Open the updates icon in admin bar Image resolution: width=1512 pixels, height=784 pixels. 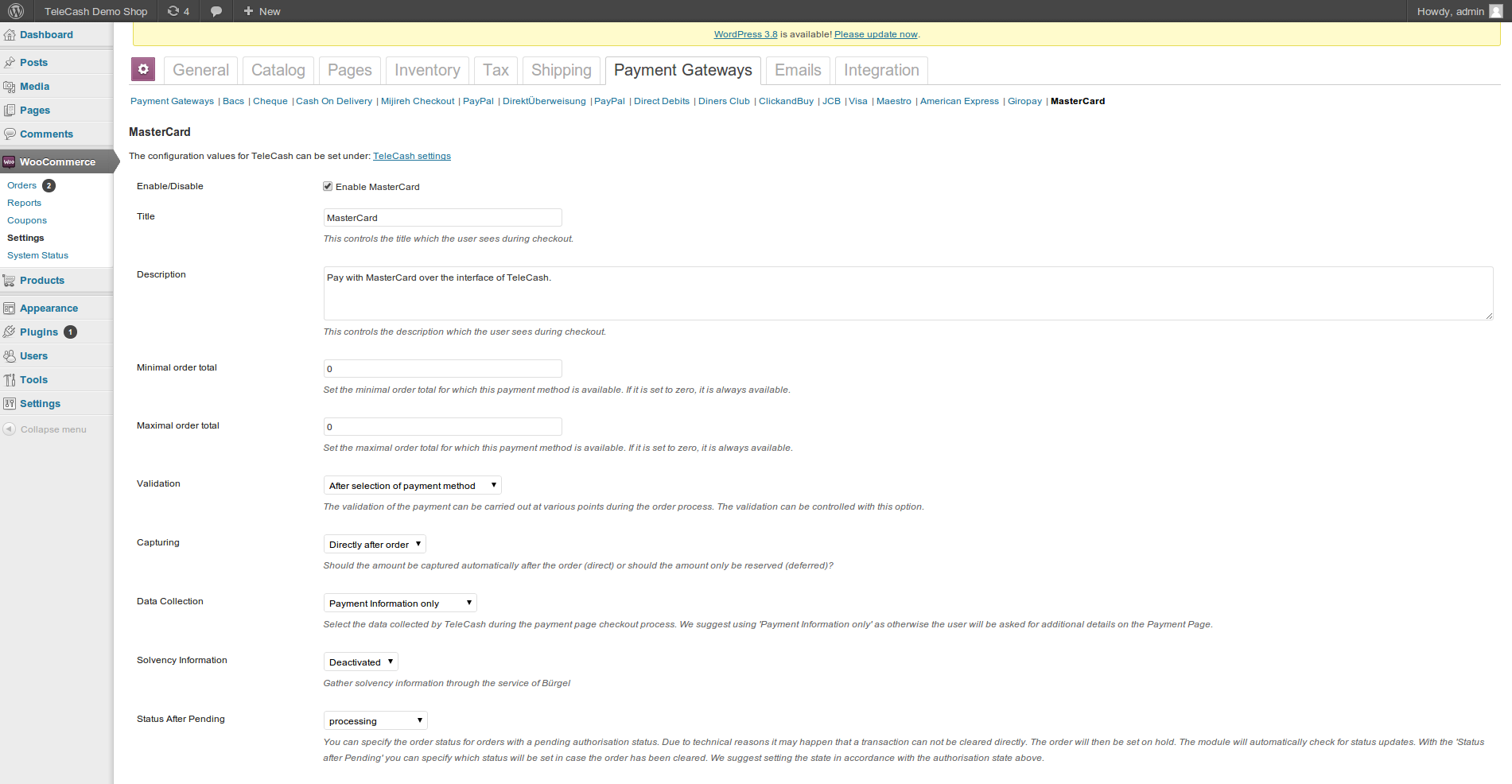click(x=173, y=11)
